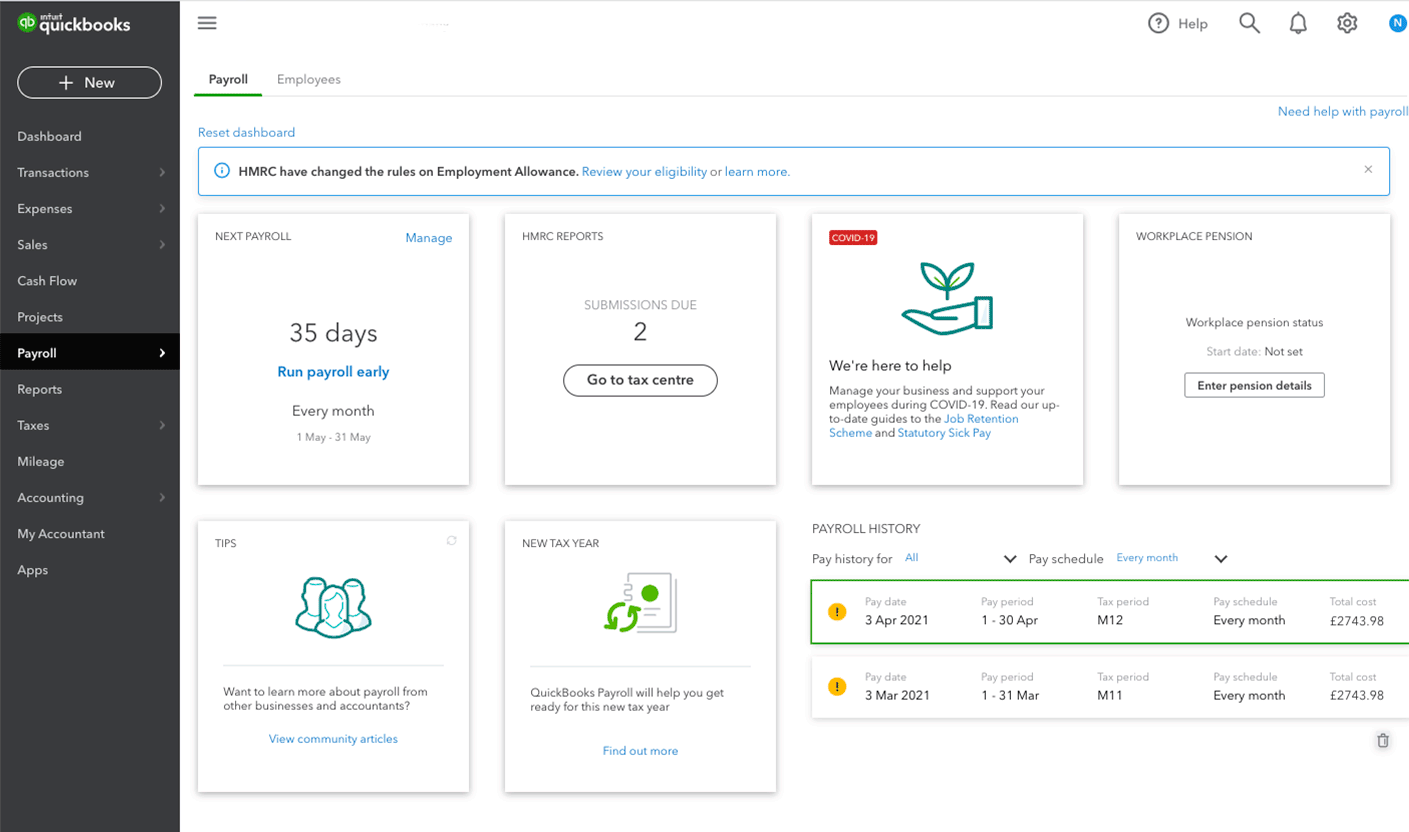Screen dimensions: 1409x832
Task: Click Find out more link
Action: coord(640,751)
